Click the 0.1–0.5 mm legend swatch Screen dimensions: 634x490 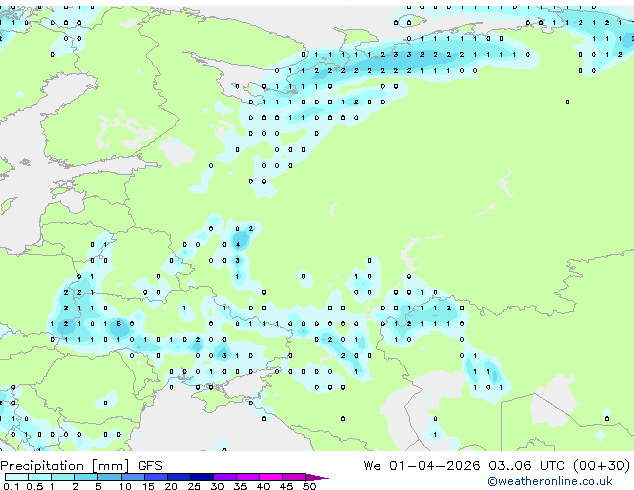pos(17,477)
